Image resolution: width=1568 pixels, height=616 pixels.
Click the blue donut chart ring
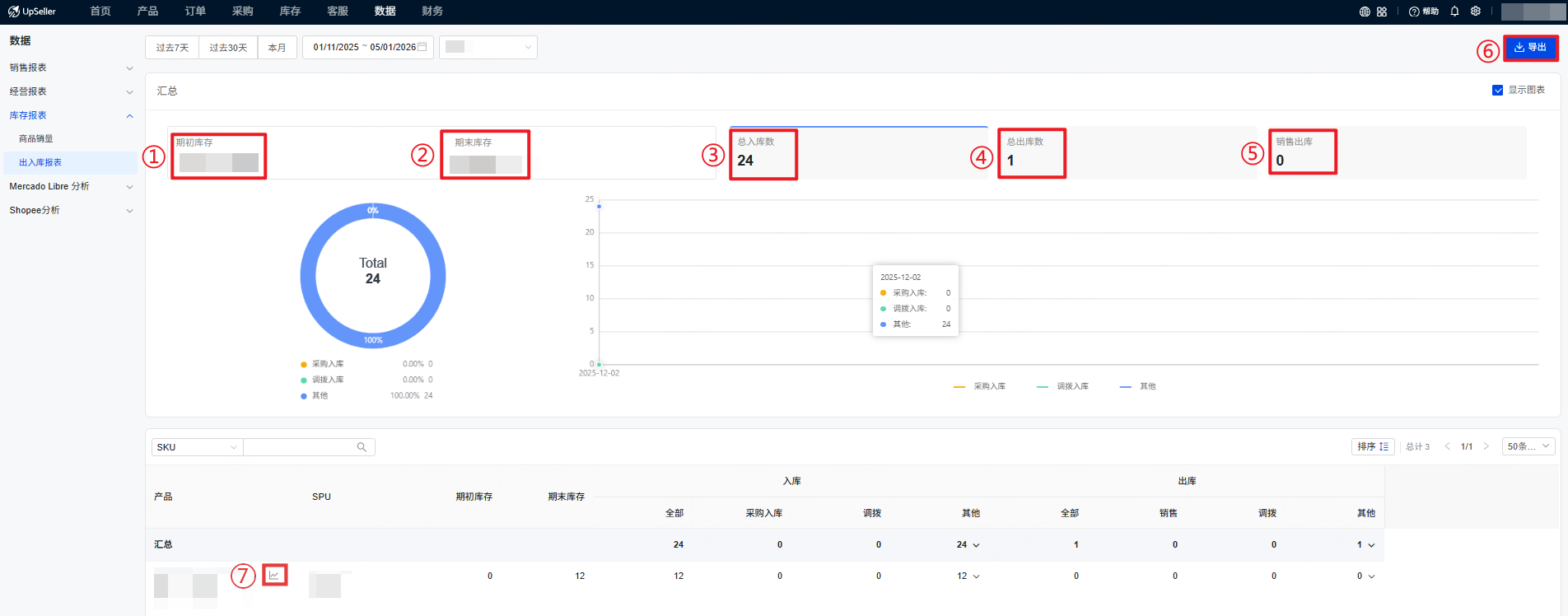(x=308, y=276)
